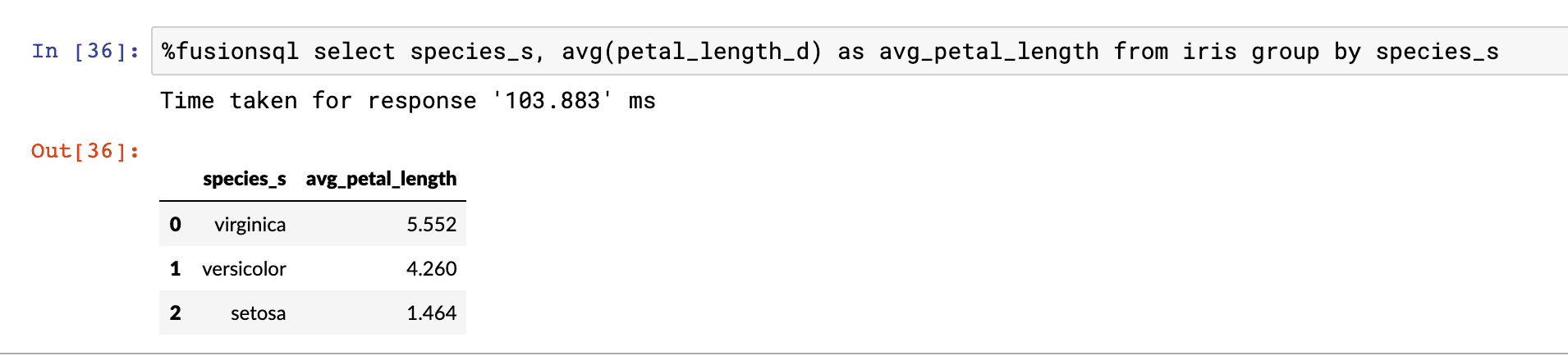Click row index 0 of the output table
This screenshot has width=1568, height=356.
175,225
